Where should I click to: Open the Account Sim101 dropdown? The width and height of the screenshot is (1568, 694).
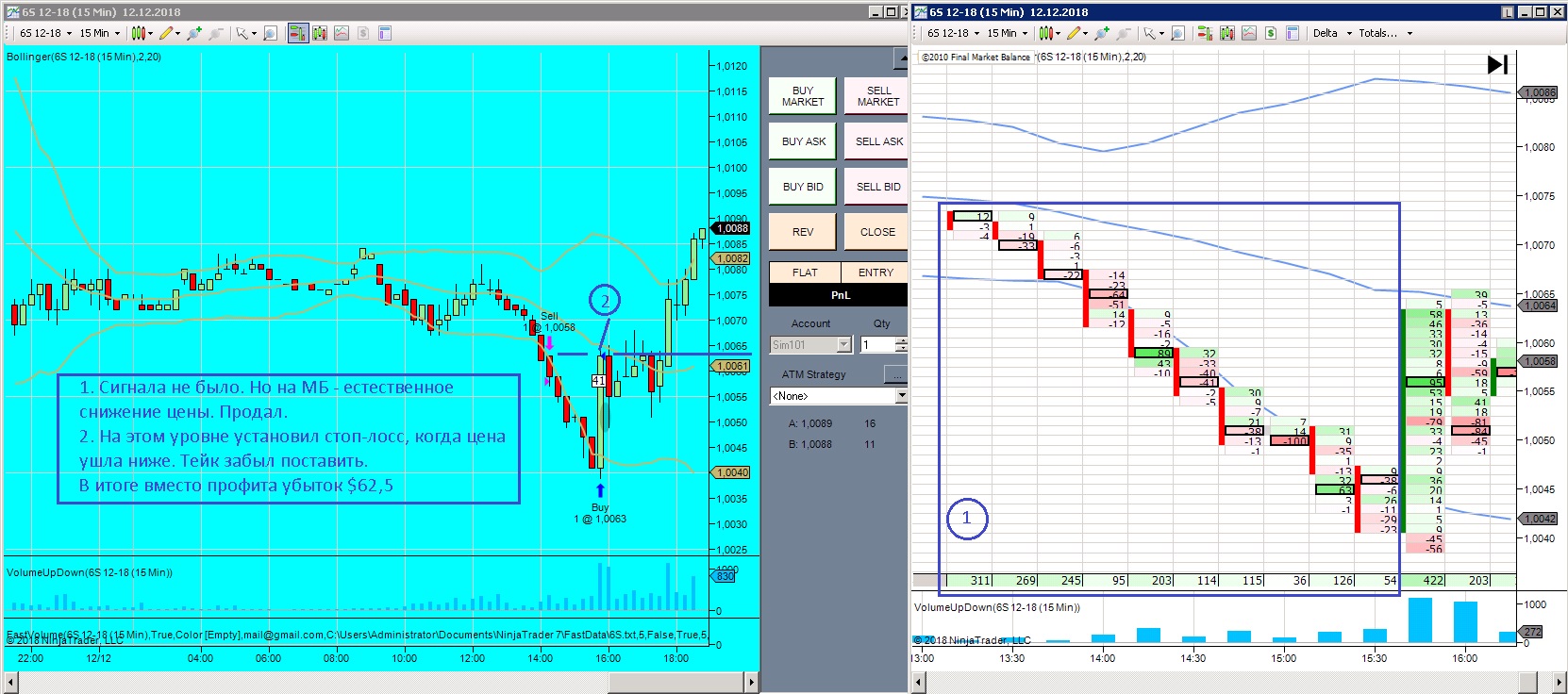tap(810, 345)
